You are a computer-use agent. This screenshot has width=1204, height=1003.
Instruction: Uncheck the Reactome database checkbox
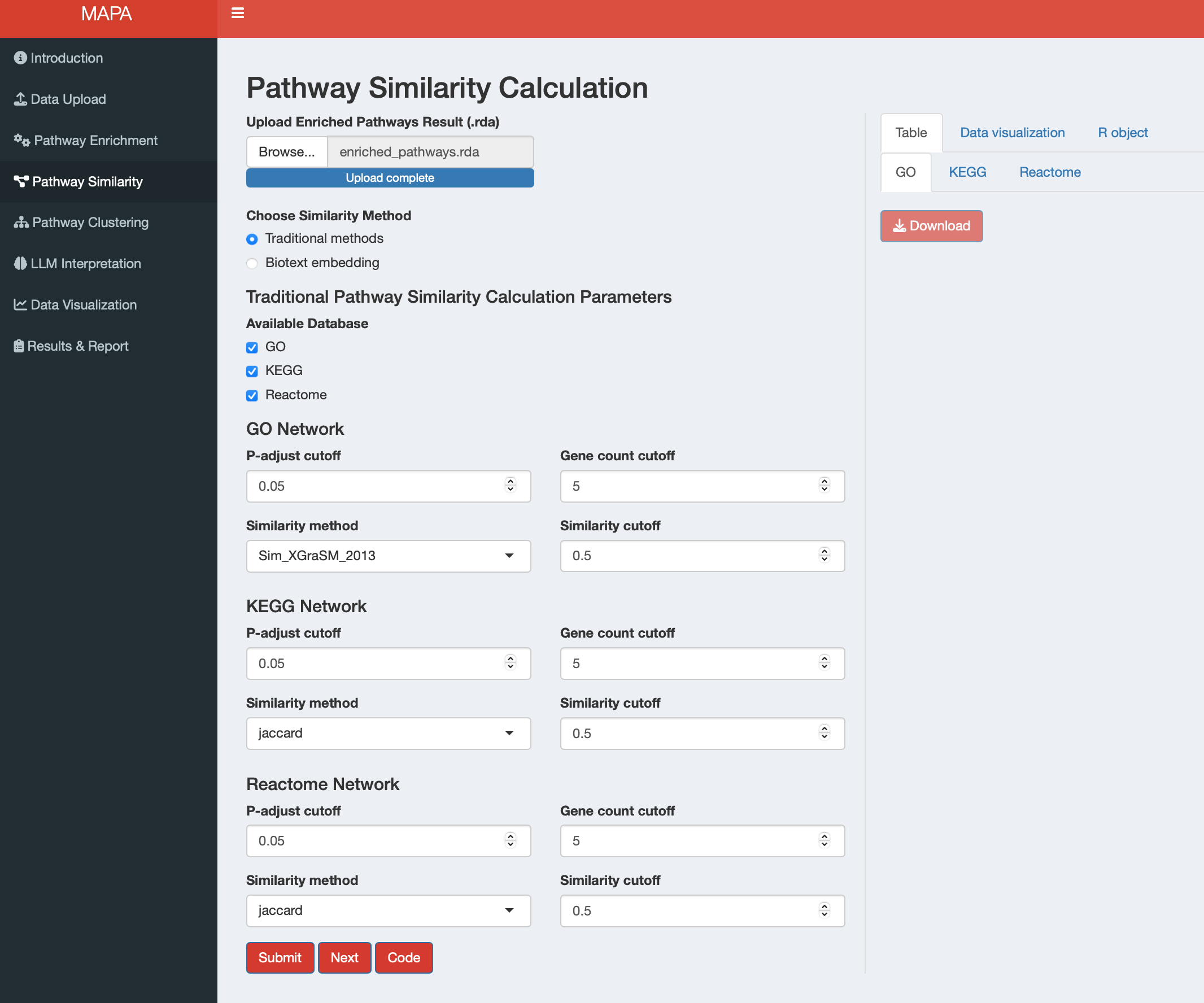pyautogui.click(x=252, y=395)
